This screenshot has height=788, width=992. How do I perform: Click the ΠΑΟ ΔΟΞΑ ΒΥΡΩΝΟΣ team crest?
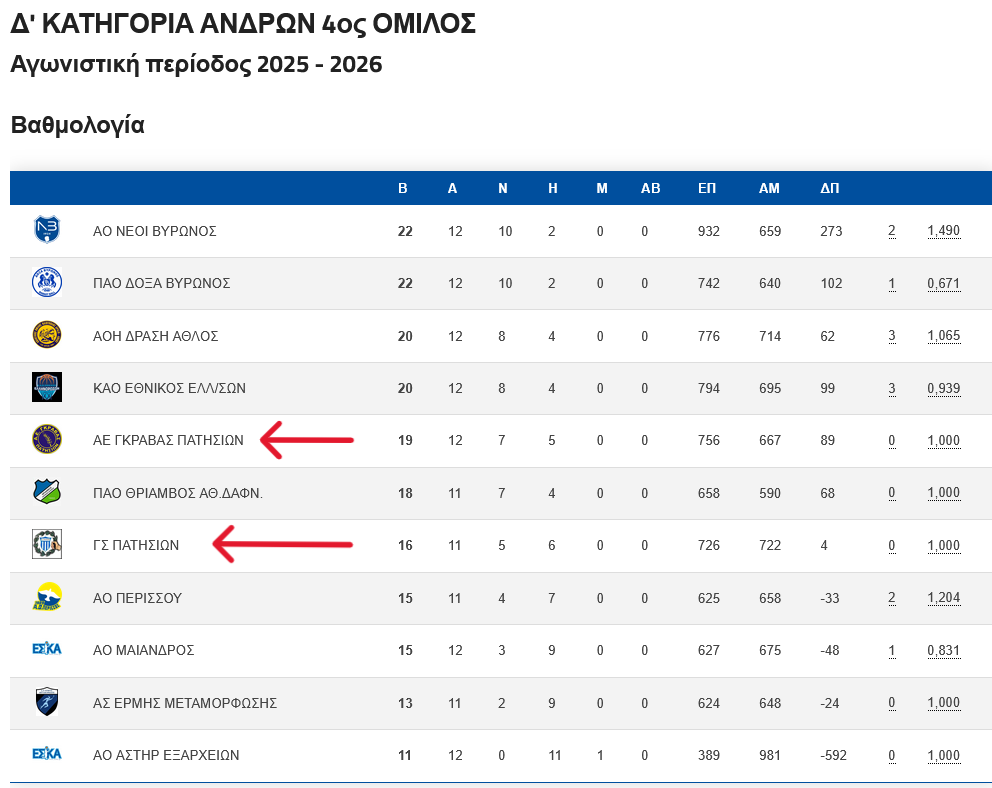[x=47, y=283]
